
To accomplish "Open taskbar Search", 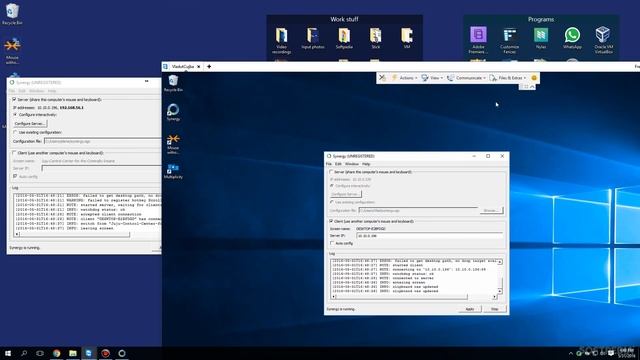I will point(24,353).
